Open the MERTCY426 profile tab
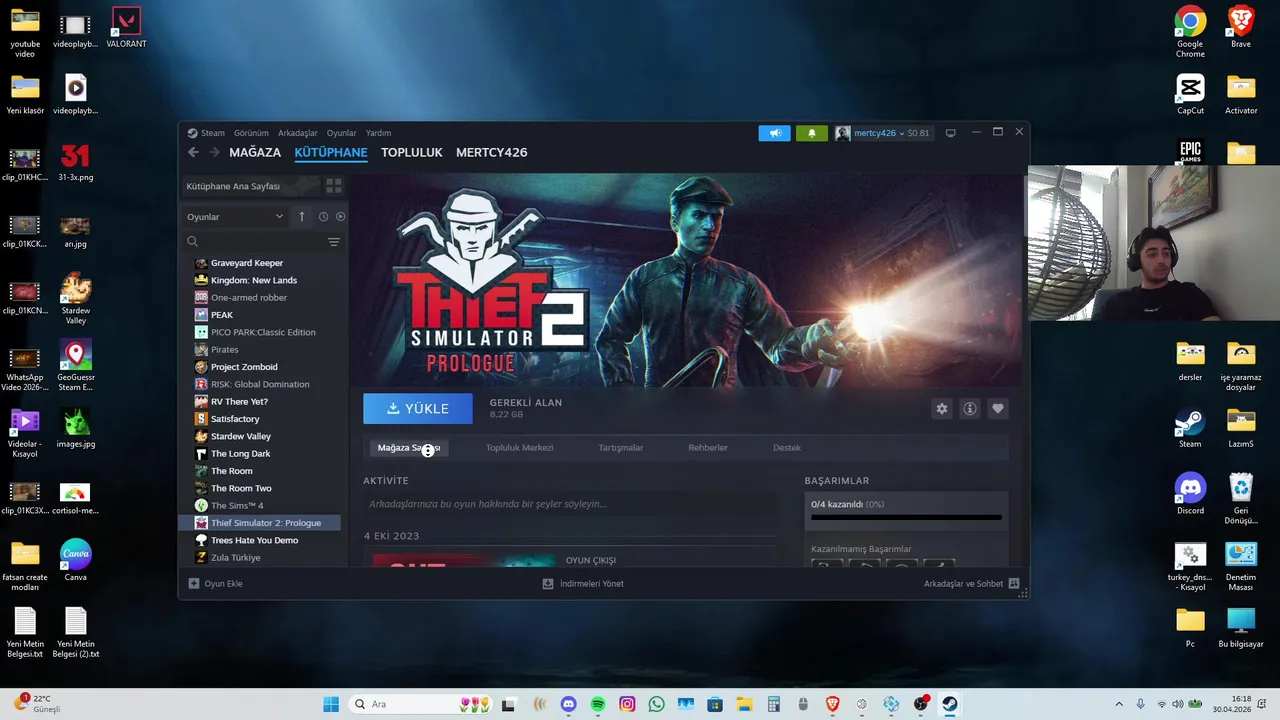The width and height of the screenshot is (1280, 720). [x=491, y=152]
